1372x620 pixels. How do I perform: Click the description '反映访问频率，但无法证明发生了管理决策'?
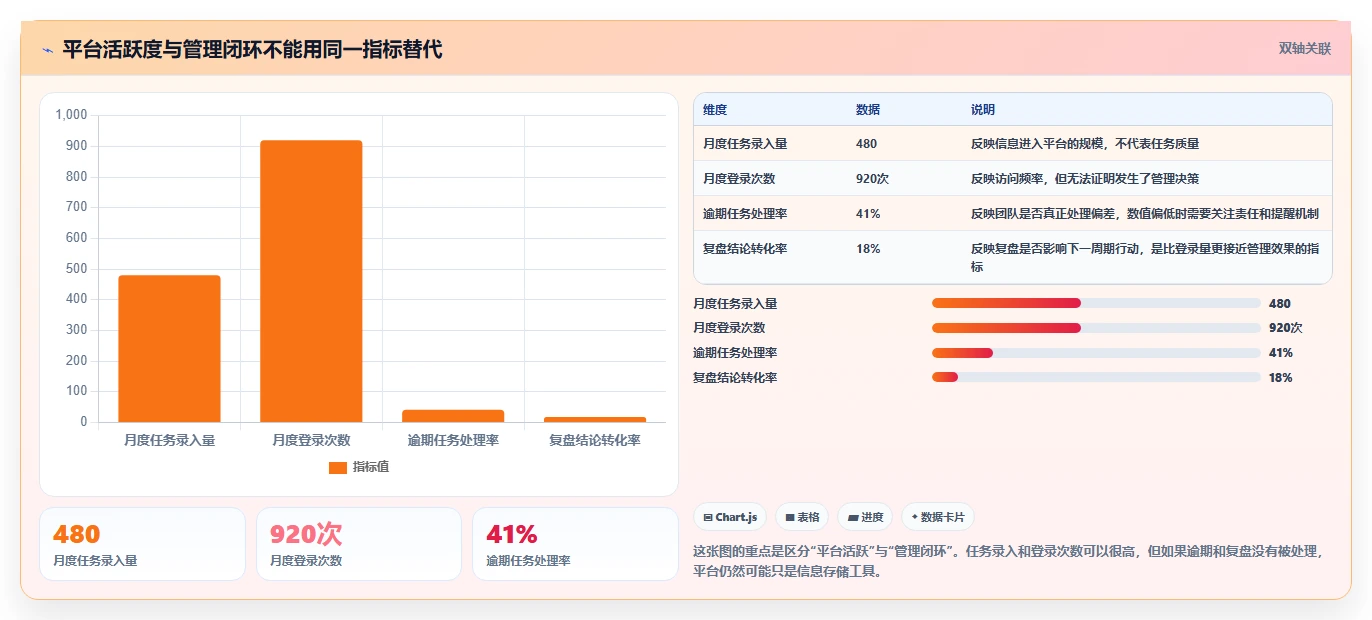coord(1085,179)
